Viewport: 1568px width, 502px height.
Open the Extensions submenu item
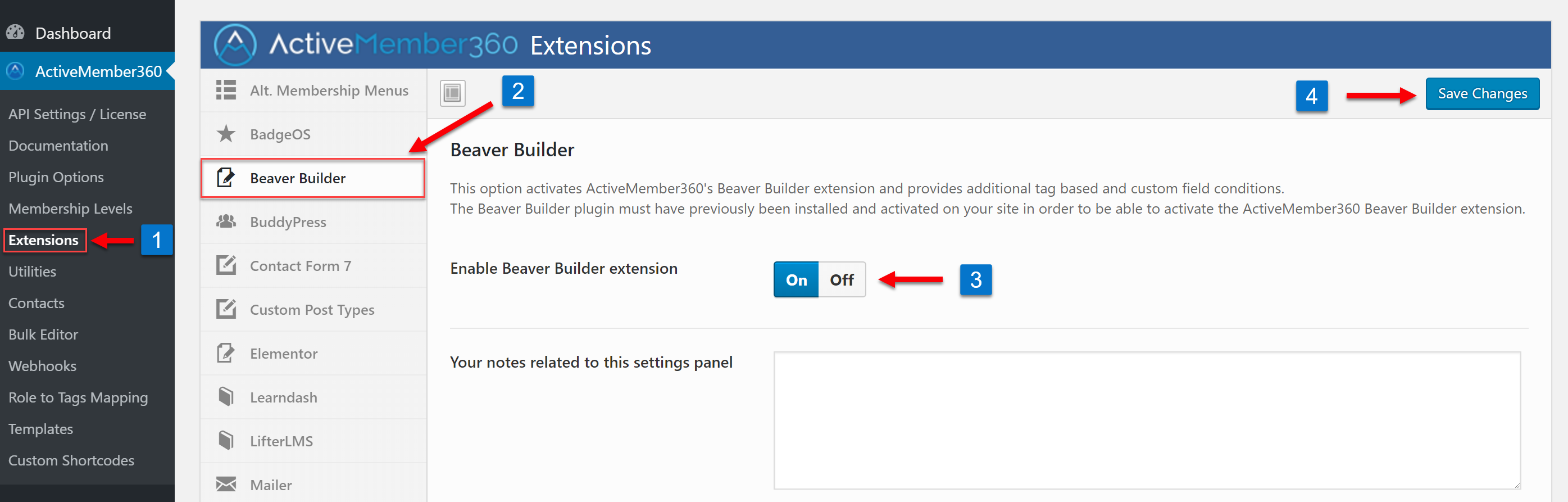(44, 240)
